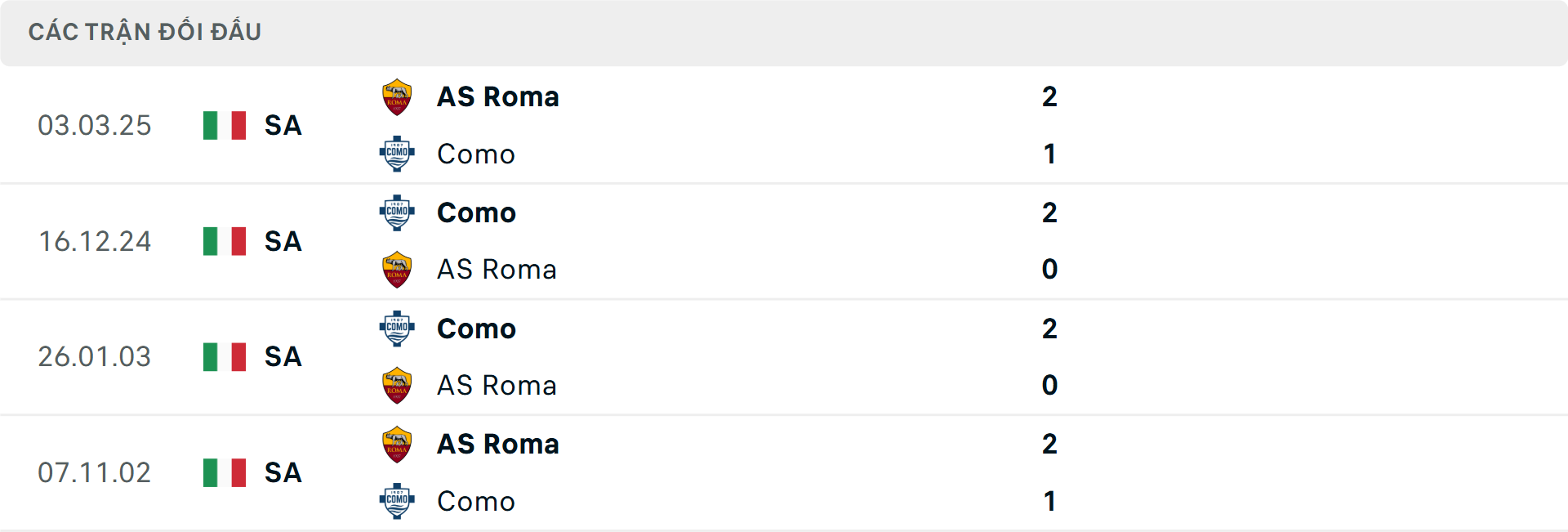Click Italy flag beside 16.12.24 date
The image size is (1568, 532).
pyautogui.click(x=225, y=242)
